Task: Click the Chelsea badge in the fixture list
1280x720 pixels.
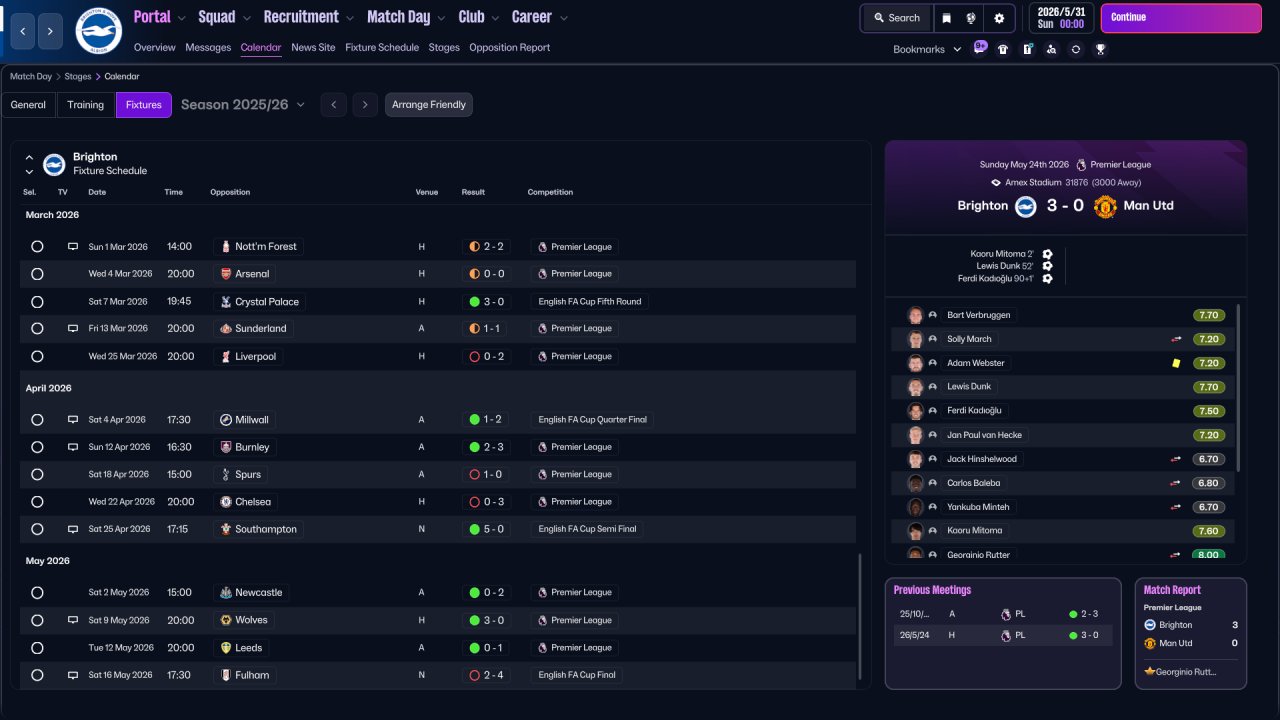Action: pos(225,502)
